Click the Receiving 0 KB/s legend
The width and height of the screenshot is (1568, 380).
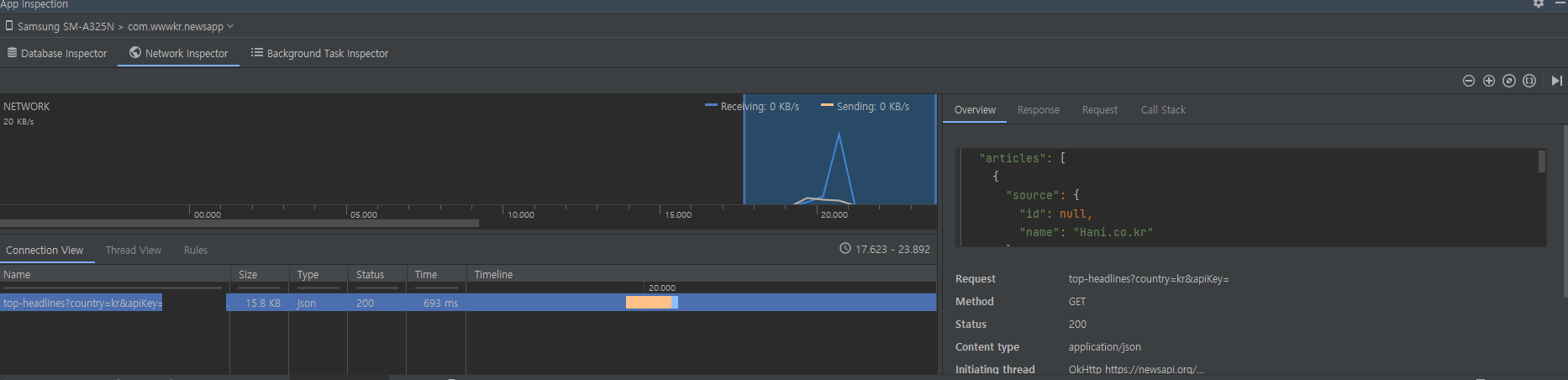(x=752, y=107)
